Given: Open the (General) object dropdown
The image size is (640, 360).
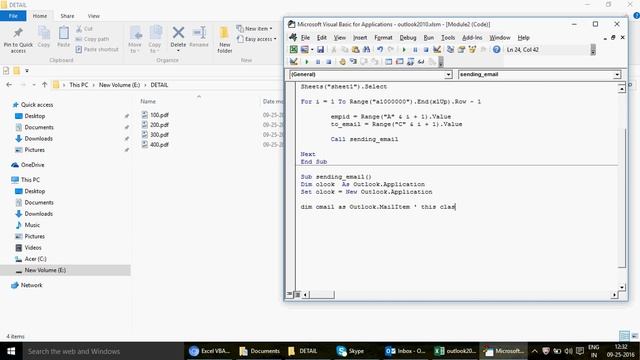Looking at the screenshot, I should coord(448,75).
